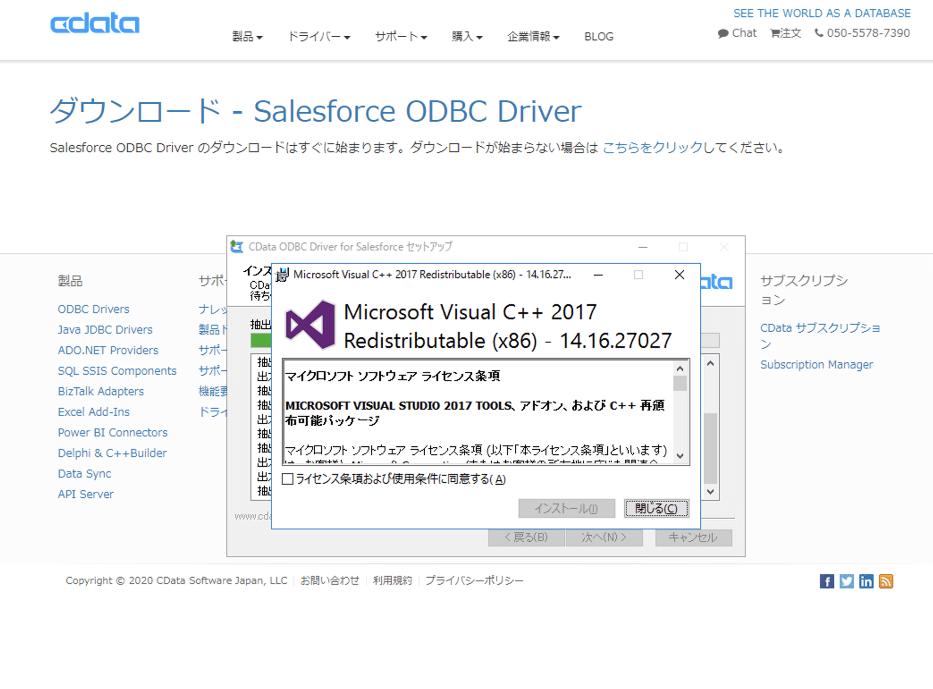Open the Subscription Manager link
This screenshot has width=933, height=689.
tap(816, 365)
